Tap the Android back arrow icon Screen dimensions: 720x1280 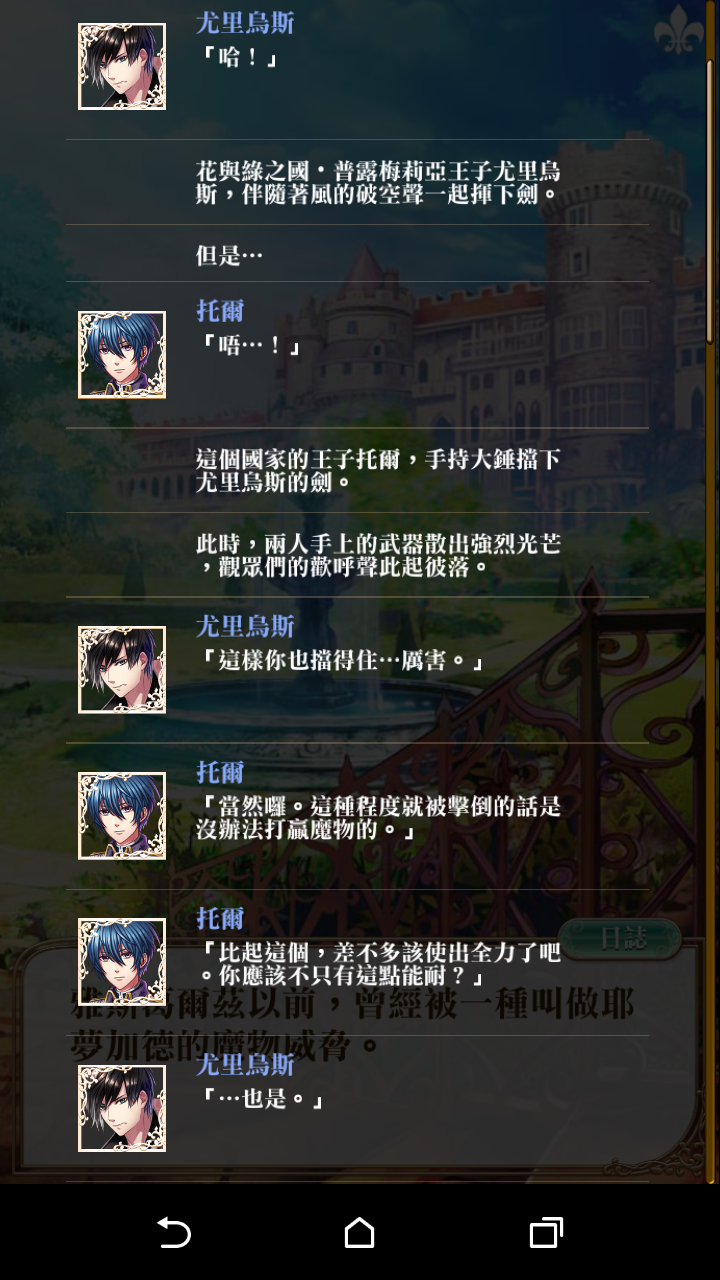[174, 1233]
